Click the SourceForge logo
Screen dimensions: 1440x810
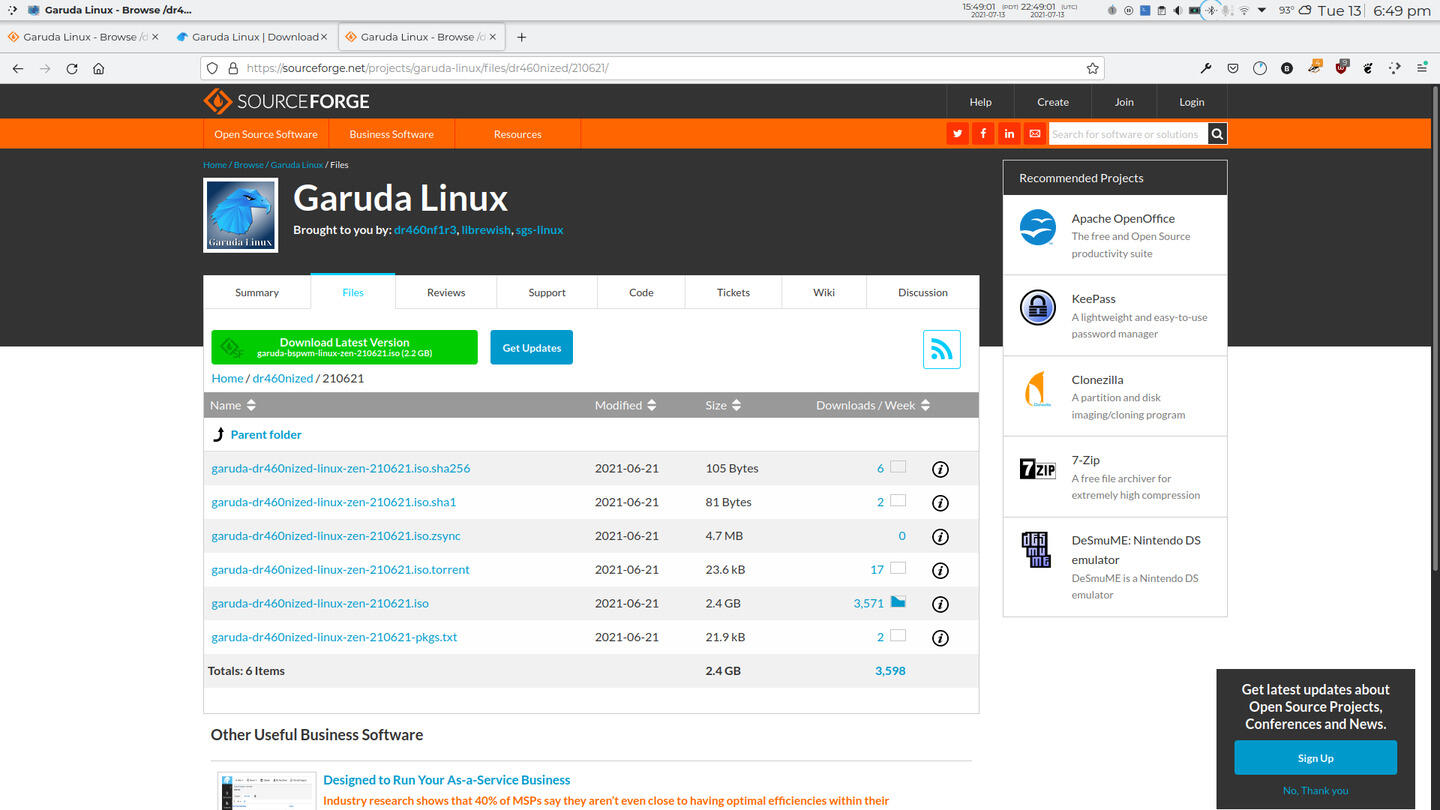pos(286,101)
